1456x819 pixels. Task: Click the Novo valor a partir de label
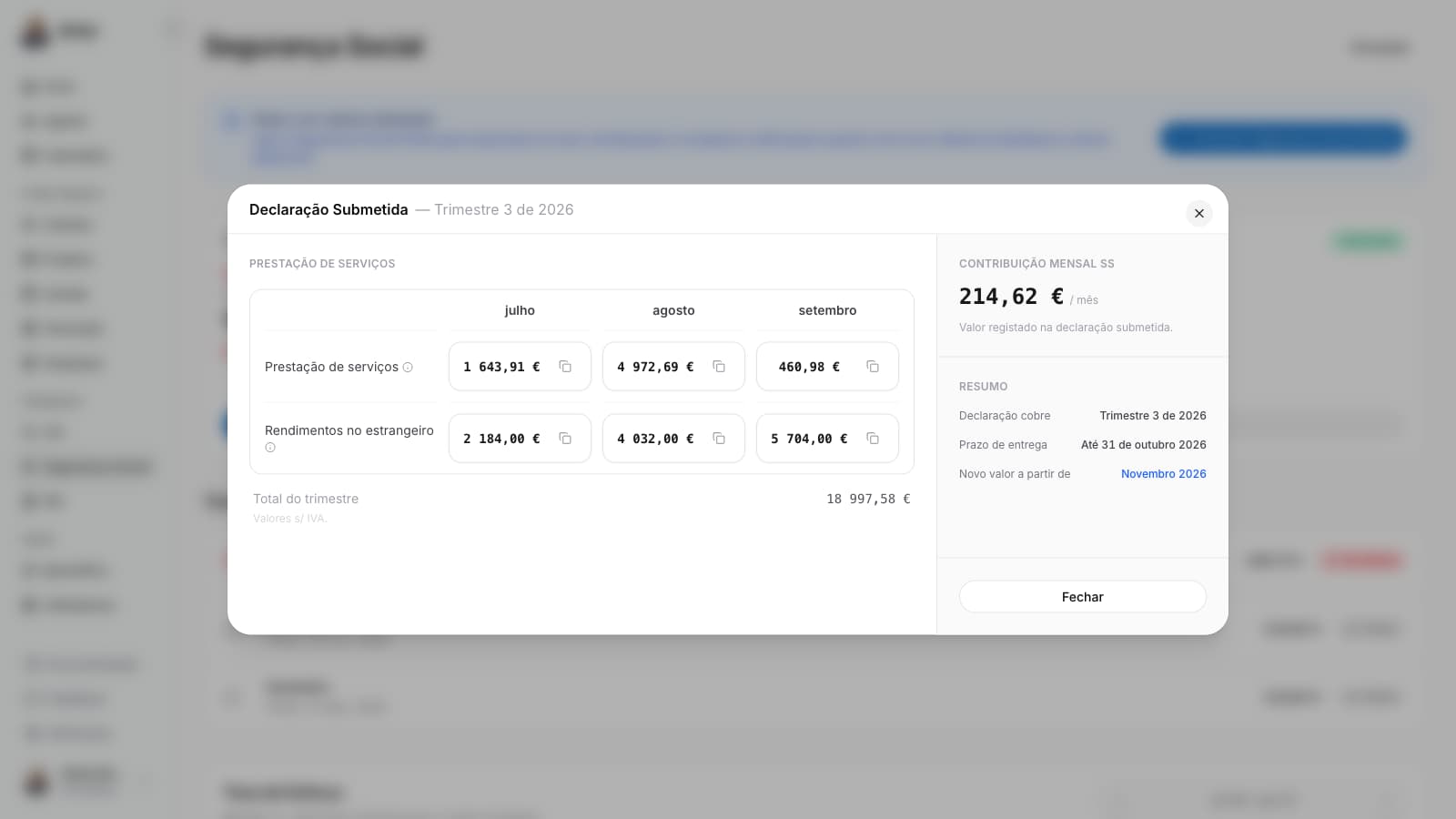1015,474
